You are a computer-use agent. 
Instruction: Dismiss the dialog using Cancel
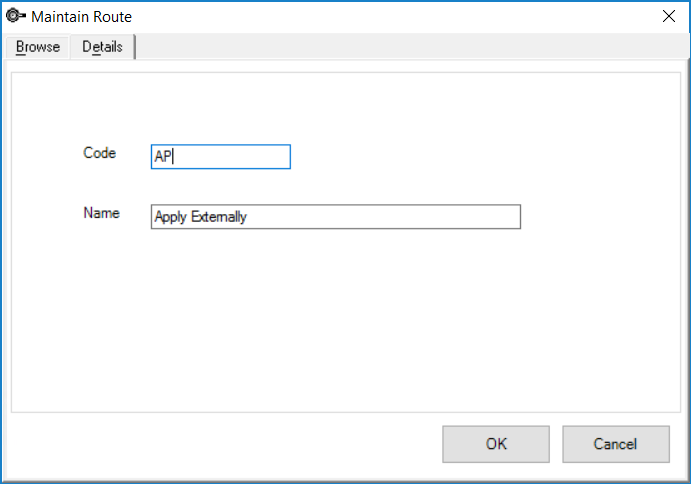(x=616, y=444)
